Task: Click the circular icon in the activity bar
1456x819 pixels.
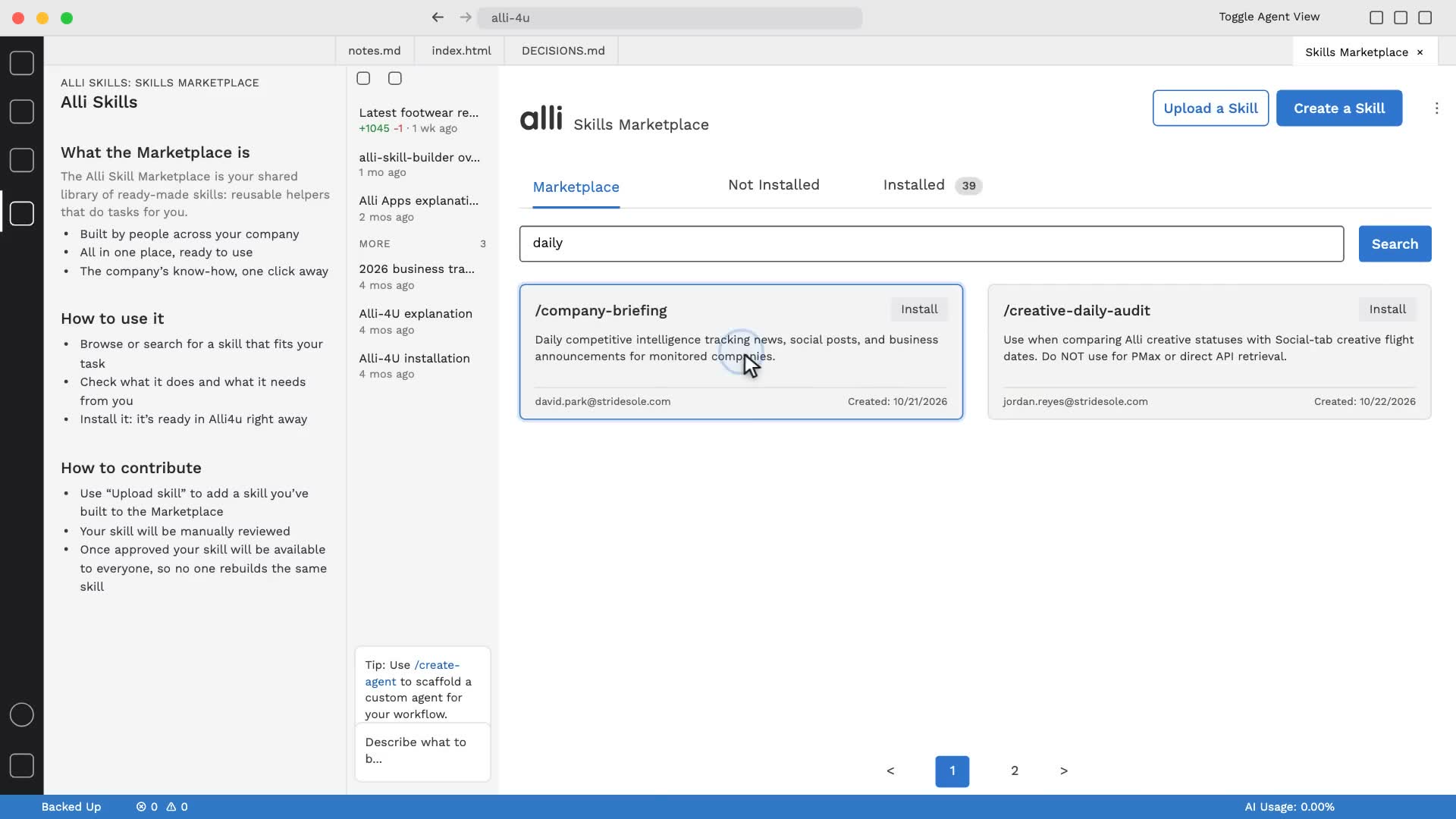Action: [x=21, y=714]
